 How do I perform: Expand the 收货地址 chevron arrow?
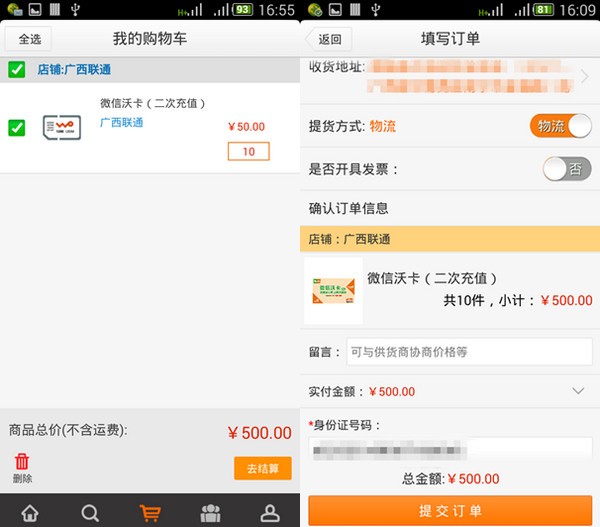(585, 76)
